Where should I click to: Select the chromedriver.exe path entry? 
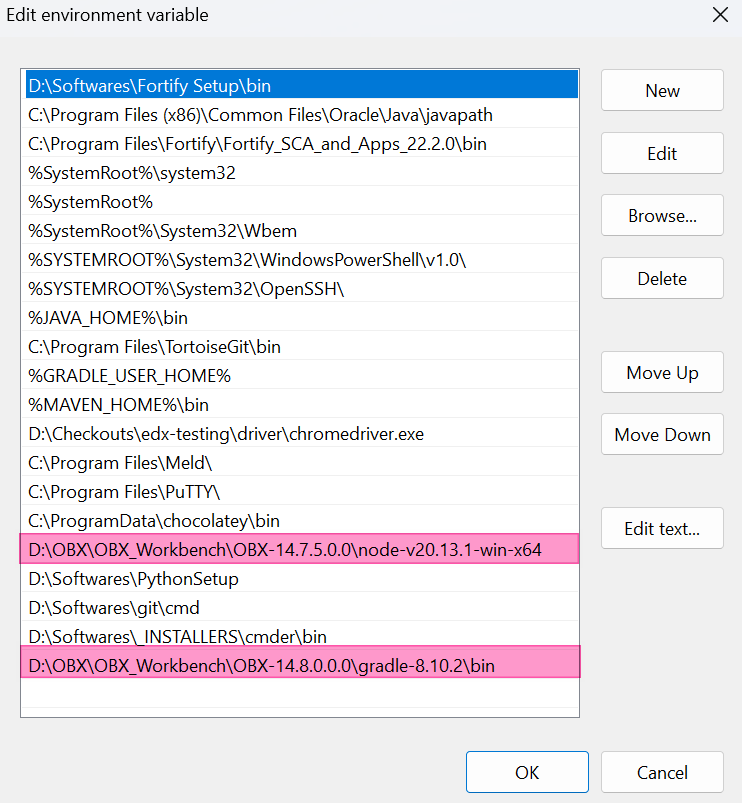point(302,434)
